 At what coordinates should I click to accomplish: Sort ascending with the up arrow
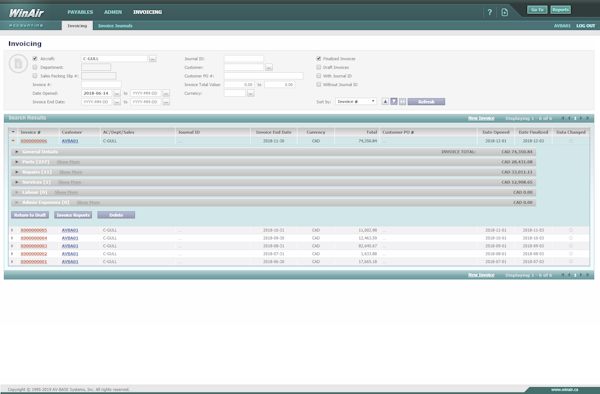(x=385, y=101)
